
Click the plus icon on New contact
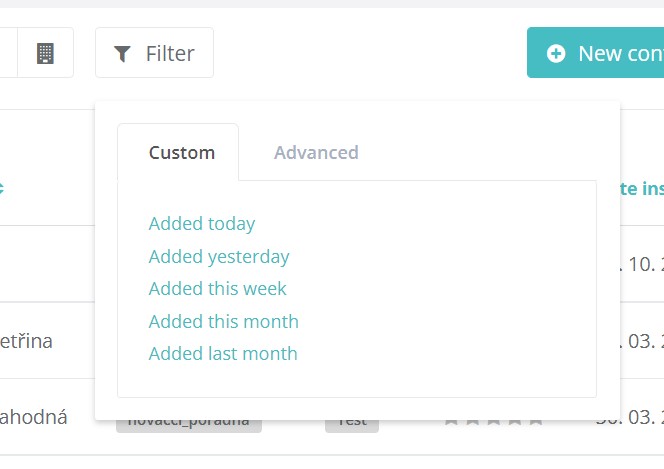coord(556,54)
